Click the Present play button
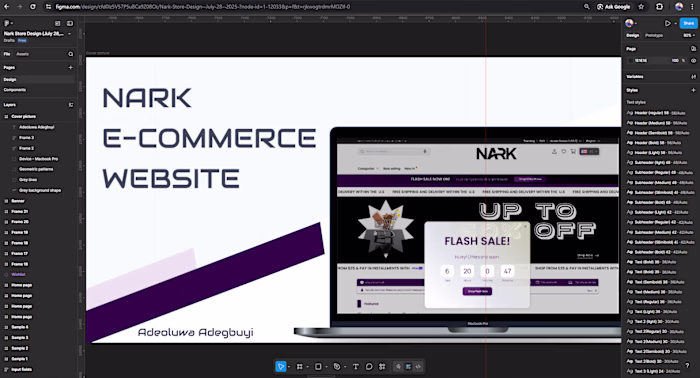Viewport: 700px width, 378px height. click(667, 23)
